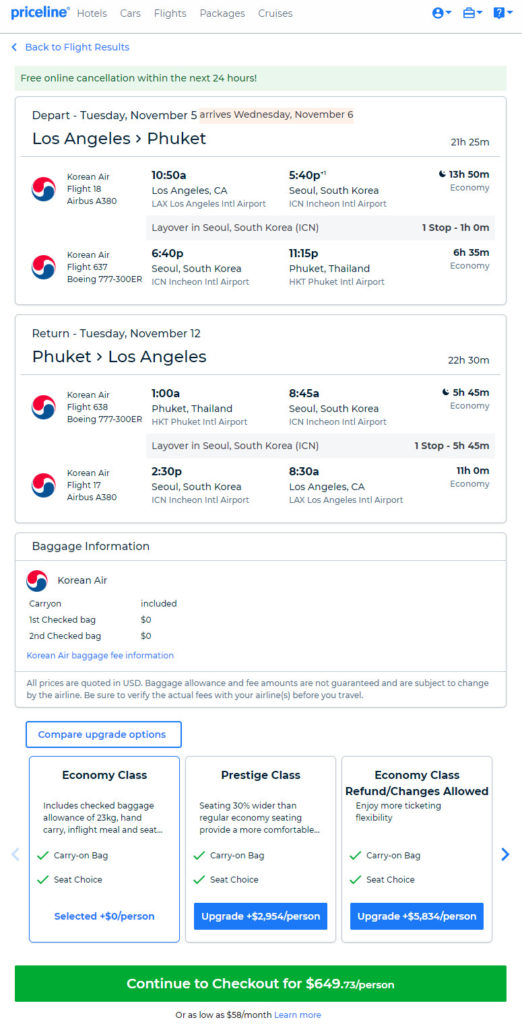Select the Economy Class fare card
522x1024 pixels.
click(105, 850)
